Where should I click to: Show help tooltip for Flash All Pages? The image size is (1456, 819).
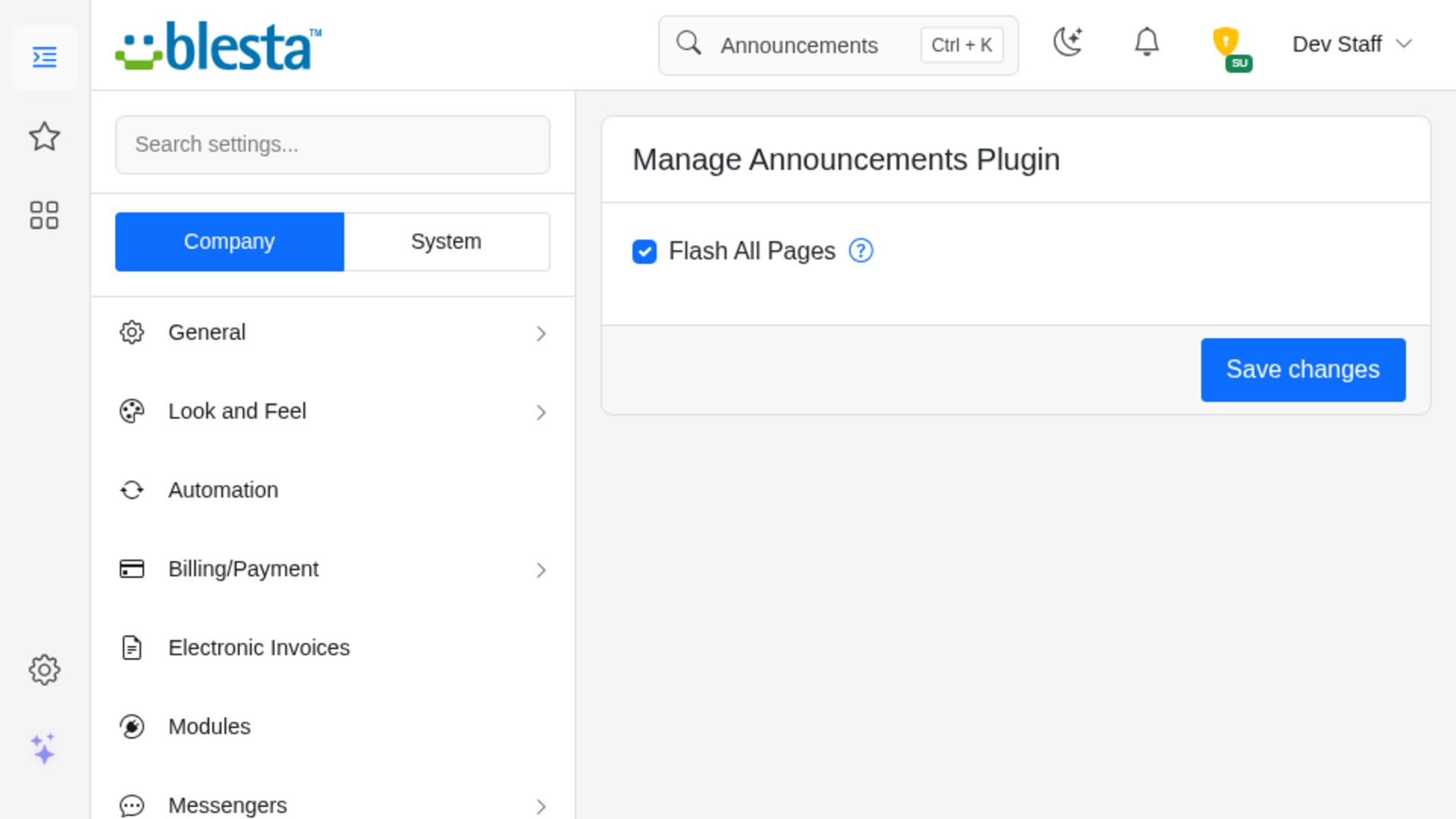pos(861,250)
